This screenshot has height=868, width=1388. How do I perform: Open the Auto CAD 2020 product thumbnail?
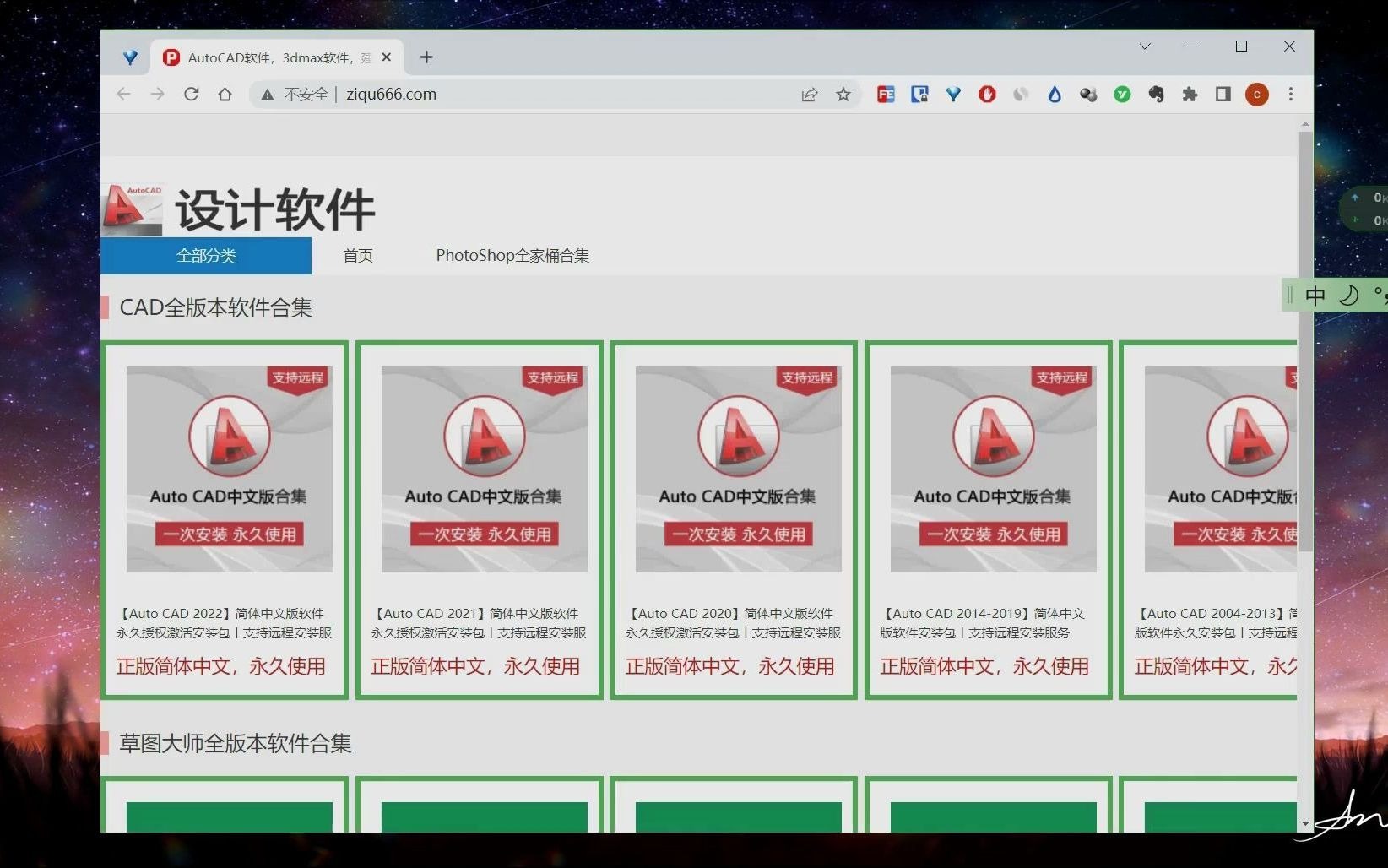739,469
